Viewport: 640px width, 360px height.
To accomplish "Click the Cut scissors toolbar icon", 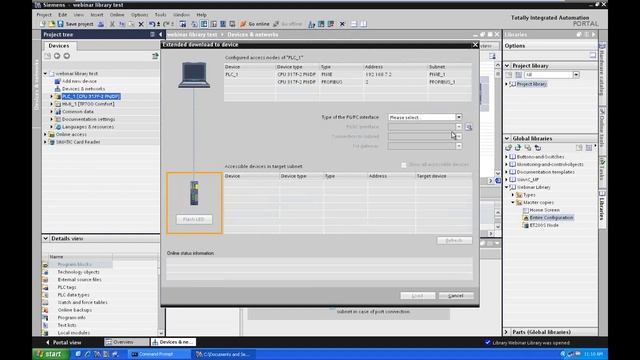I will 112,24.
